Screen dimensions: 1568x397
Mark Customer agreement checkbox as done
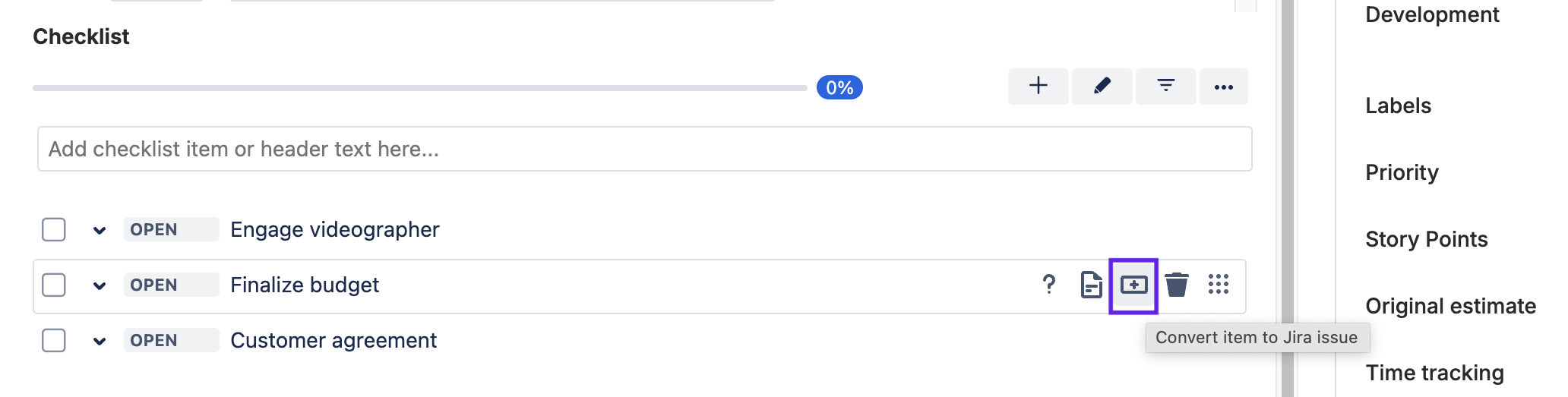coord(54,340)
